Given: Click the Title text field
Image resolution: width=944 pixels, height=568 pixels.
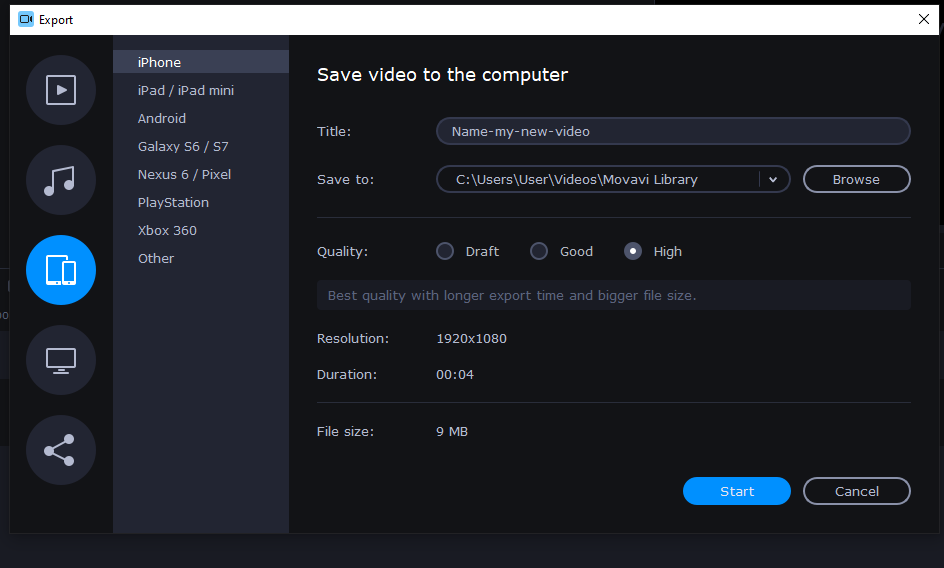Looking at the screenshot, I should (x=672, y=131).
